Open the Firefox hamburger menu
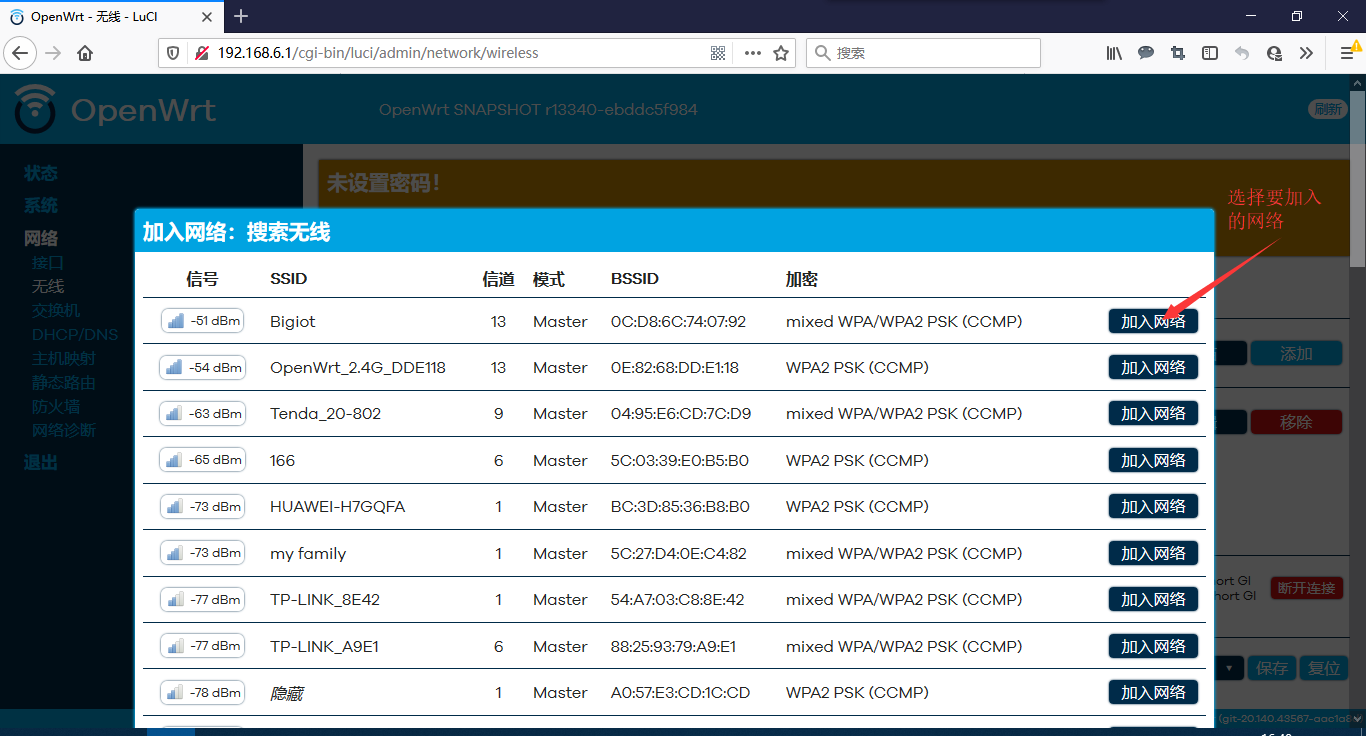 1346,53
